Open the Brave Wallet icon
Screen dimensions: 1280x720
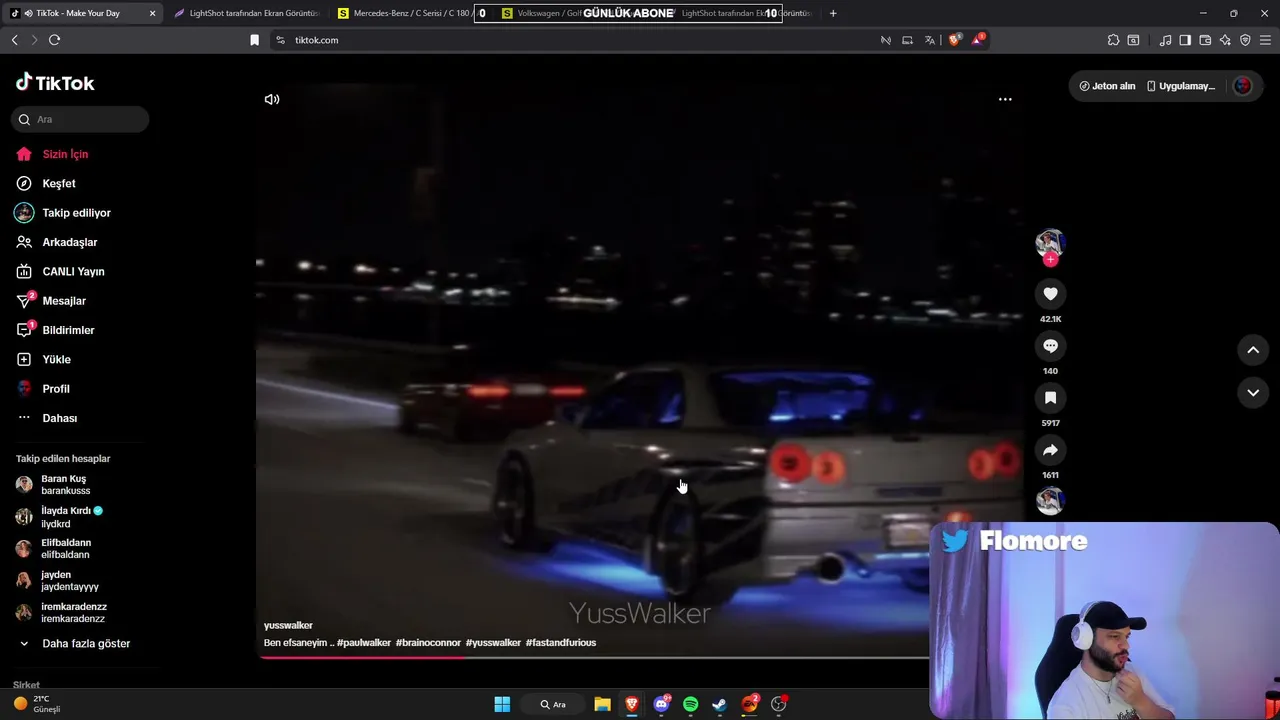tap(1205, 40)
